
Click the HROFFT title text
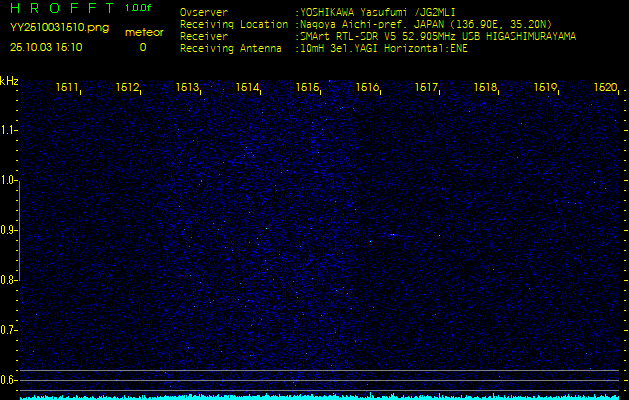(x=59, y=8)
